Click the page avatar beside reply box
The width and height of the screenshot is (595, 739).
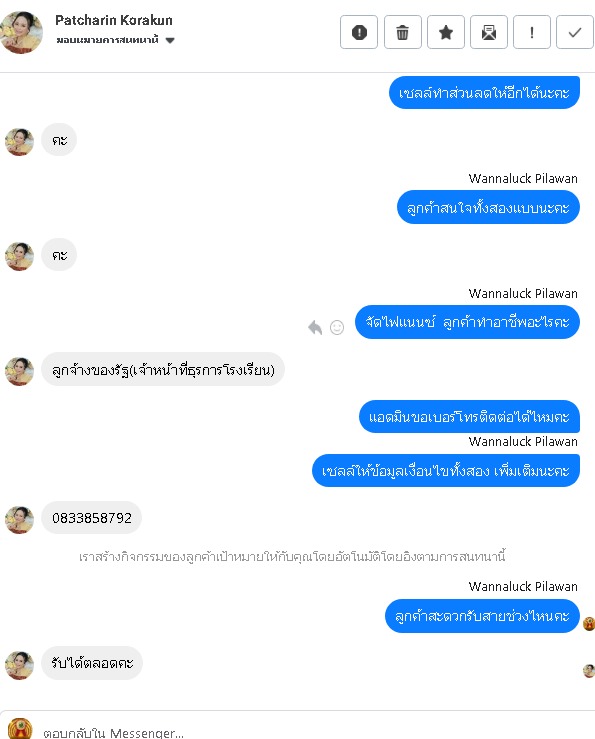click(x=20, y=729)
